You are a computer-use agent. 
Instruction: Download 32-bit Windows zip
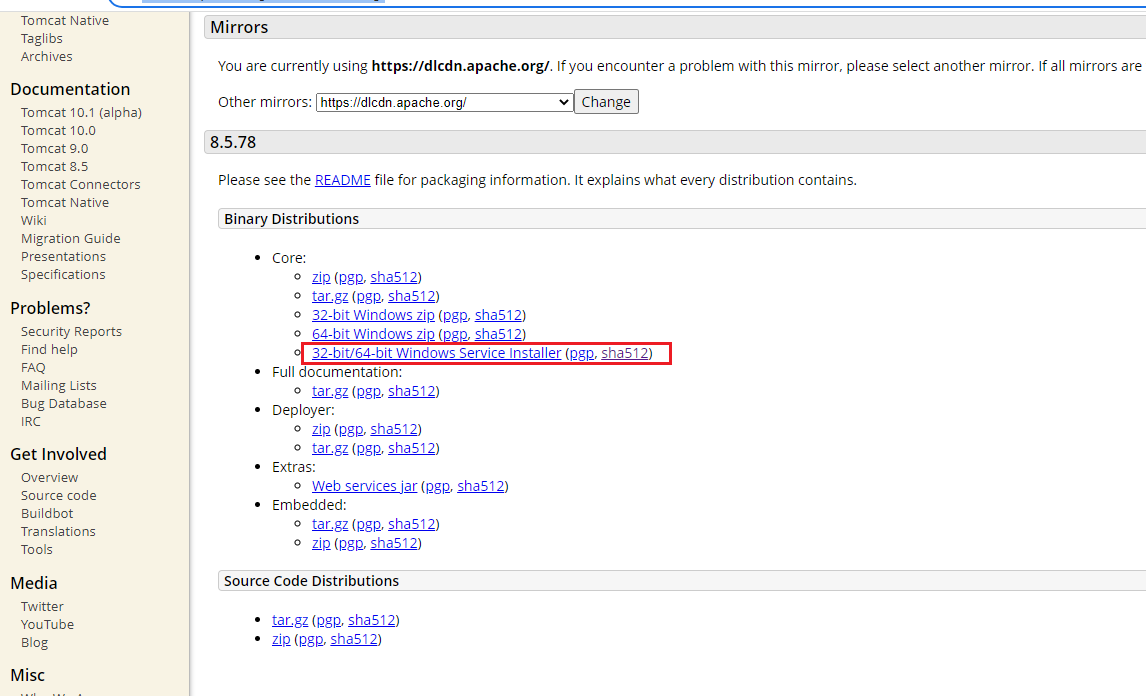[373, 315]
